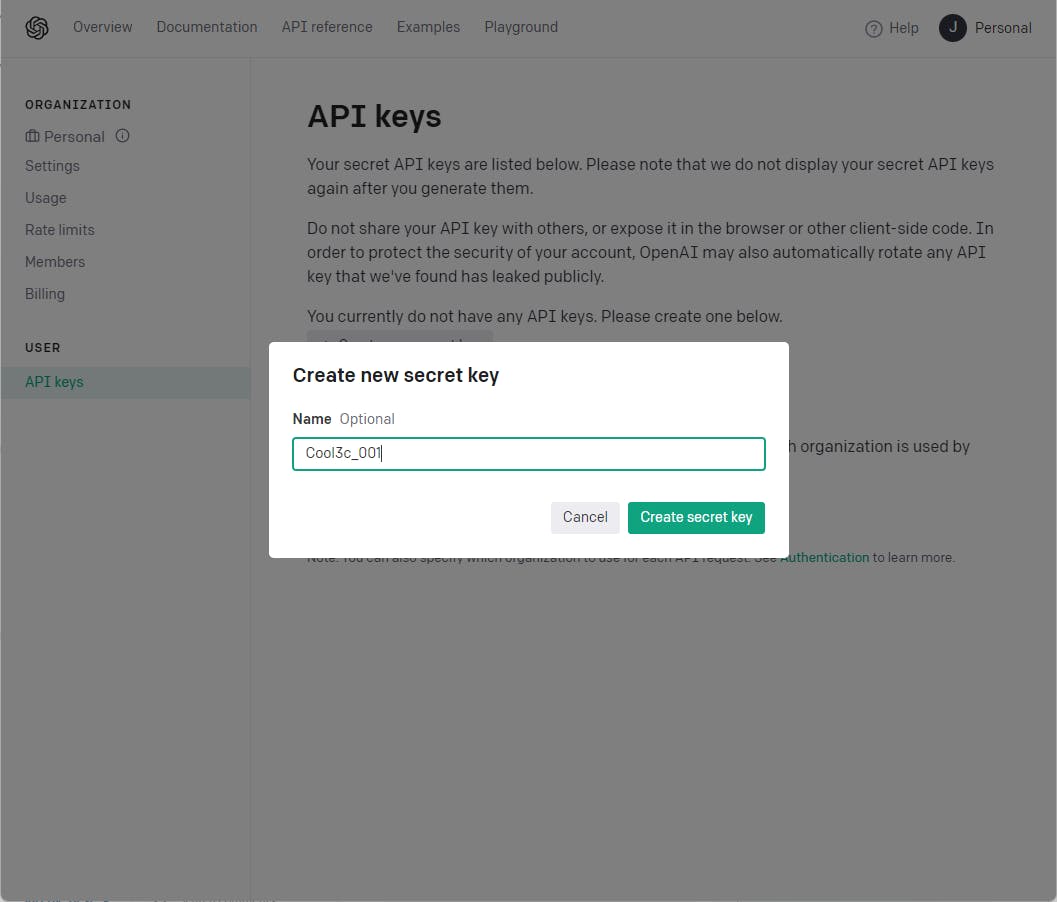Click the secret key Name input field
1057x902 pixels.
[x=528, y=454]
